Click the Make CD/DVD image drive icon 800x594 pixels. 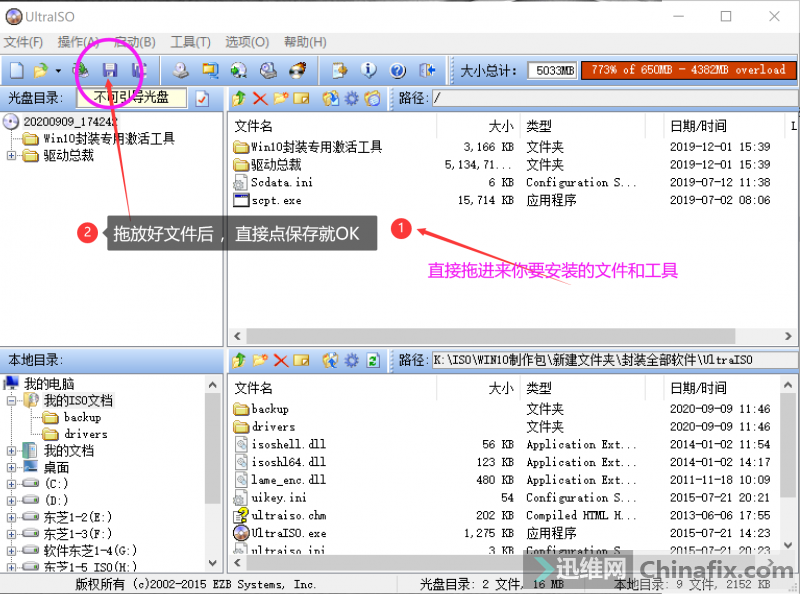click(x=181, y=70)
